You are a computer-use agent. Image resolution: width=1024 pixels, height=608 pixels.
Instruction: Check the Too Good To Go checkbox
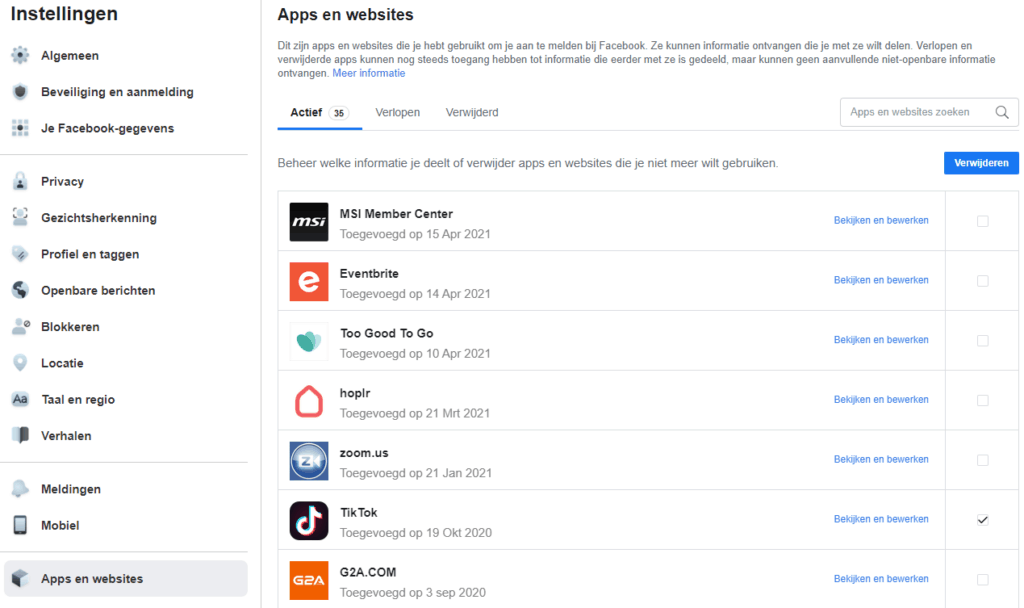point(983,341)
